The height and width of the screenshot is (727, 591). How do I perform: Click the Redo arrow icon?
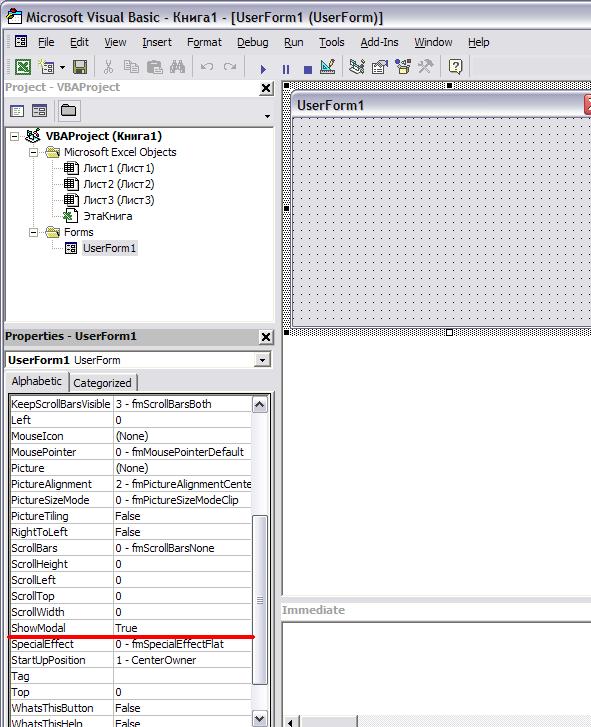(x=230, y=67)
